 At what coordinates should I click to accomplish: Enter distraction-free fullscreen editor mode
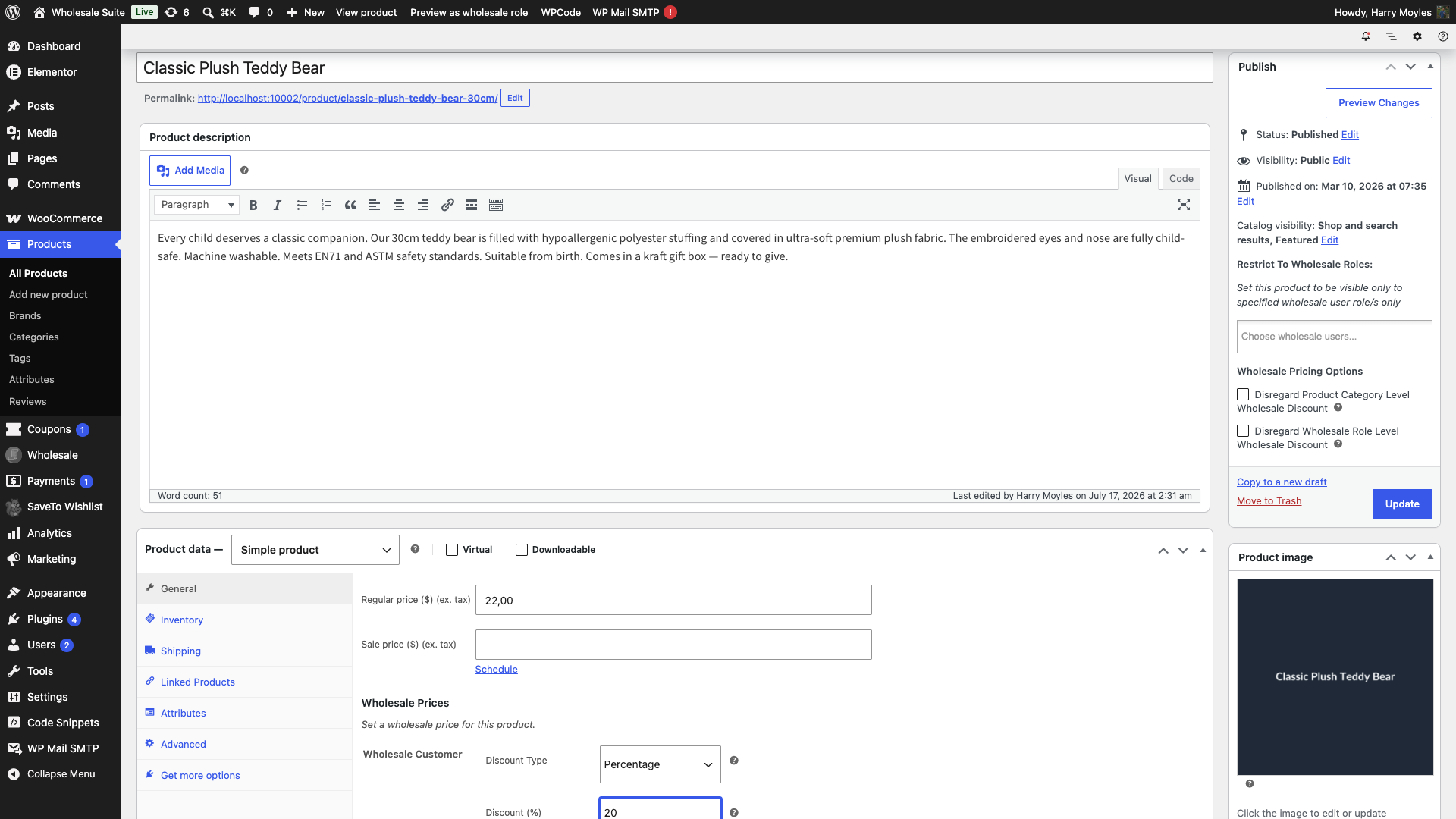click(x=1184, y=205)
